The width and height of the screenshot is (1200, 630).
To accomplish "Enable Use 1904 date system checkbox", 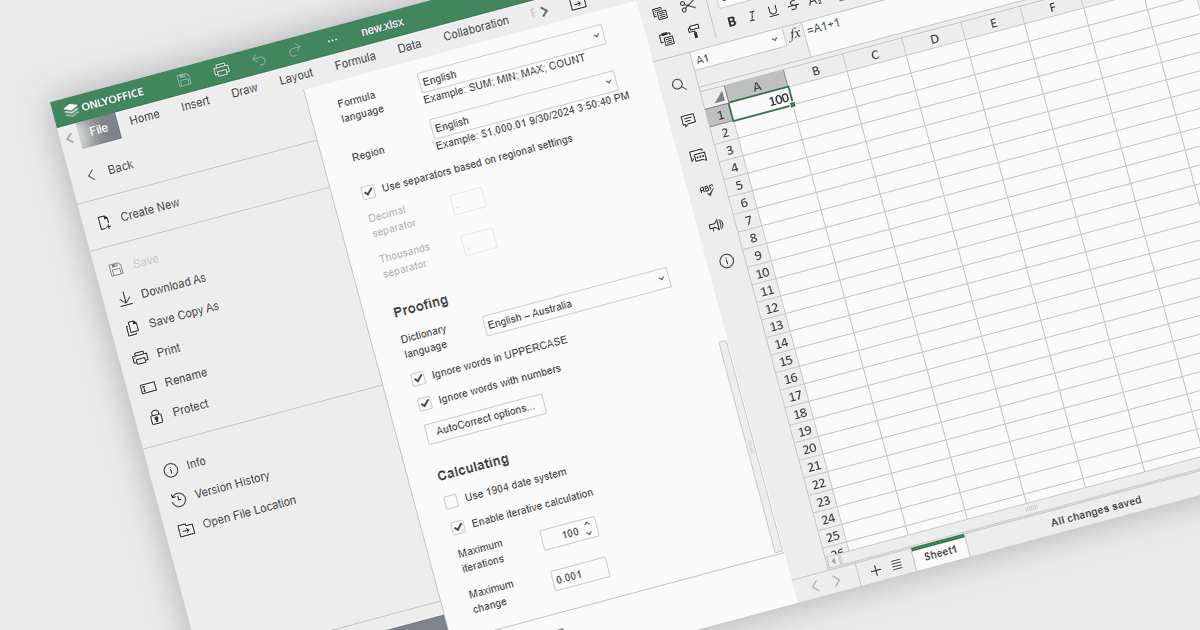I will [451, 499].
